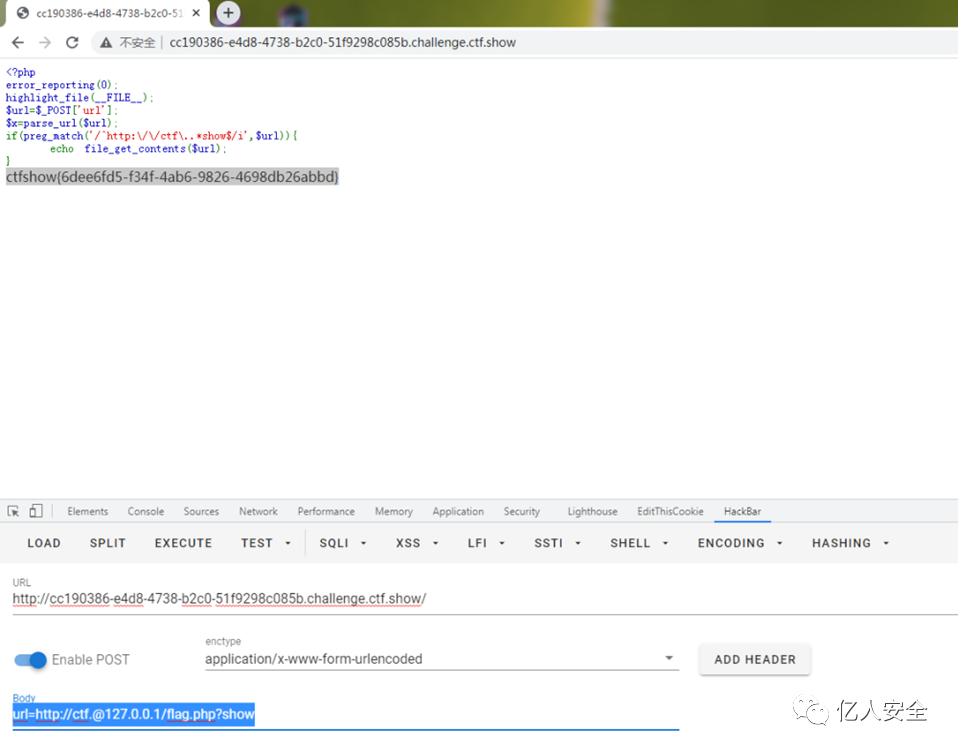Screen dimensions: 958x752
Task: Click the $x=parse_url($url) code line
Action: point(61,123)
